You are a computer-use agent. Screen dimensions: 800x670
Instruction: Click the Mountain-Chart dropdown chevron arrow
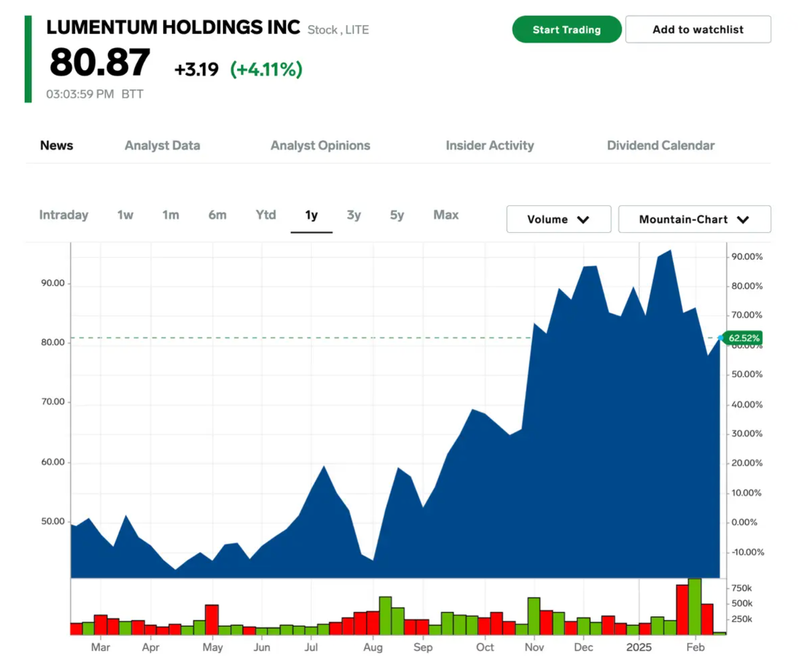(x=743, y=219)
